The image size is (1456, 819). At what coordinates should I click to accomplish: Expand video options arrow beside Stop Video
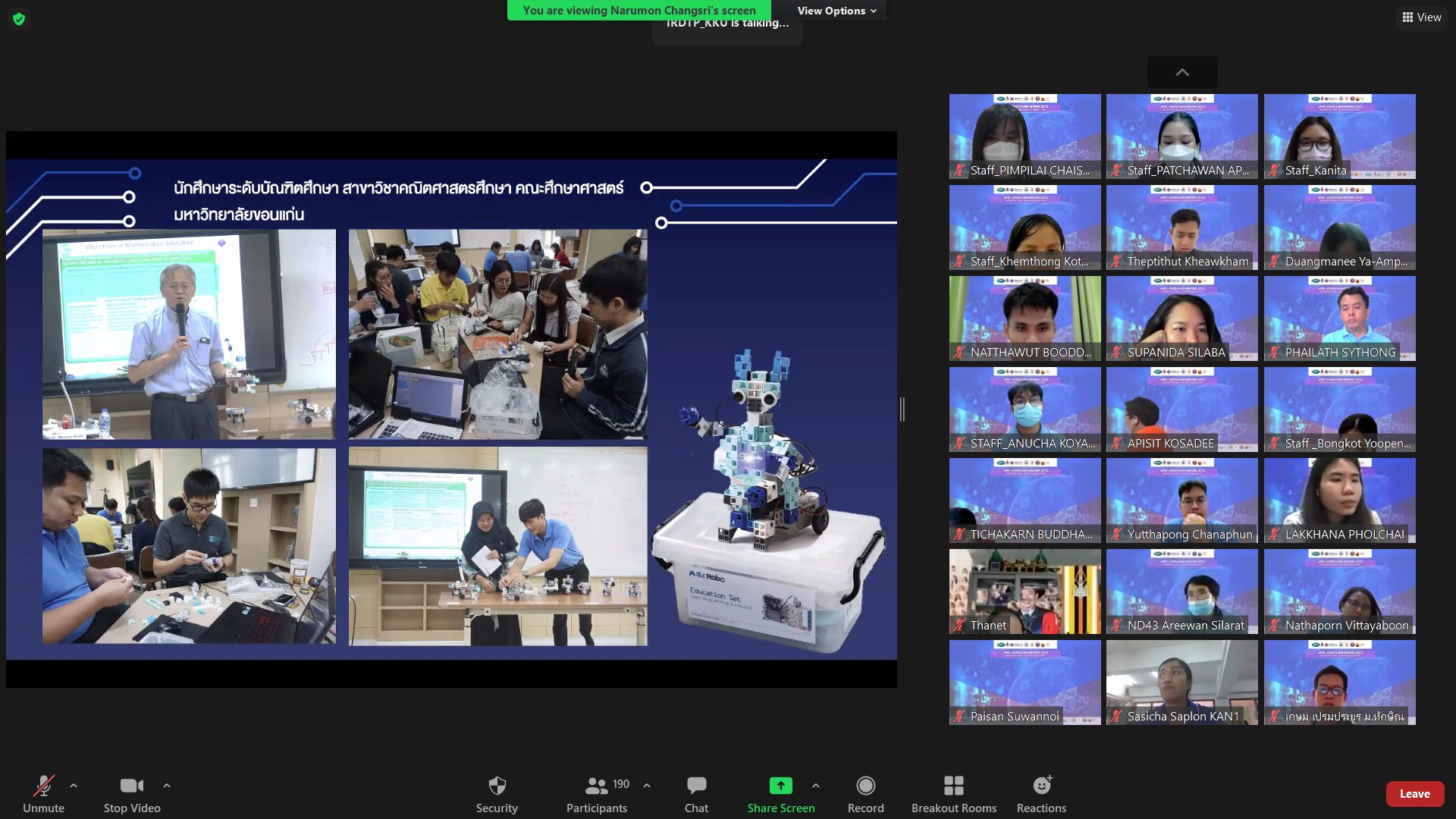[x=167, y=786]
